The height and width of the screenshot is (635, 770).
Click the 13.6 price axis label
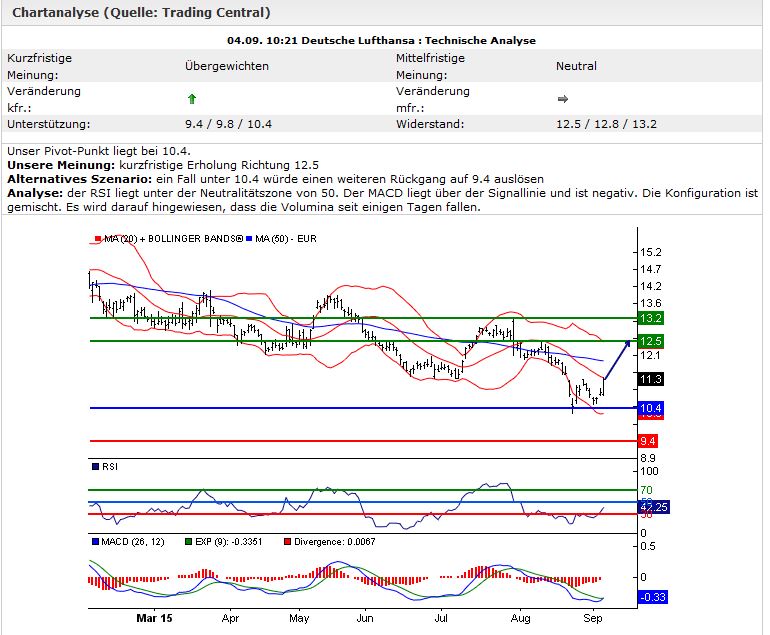pyautogui.click(x=651, y=303)
